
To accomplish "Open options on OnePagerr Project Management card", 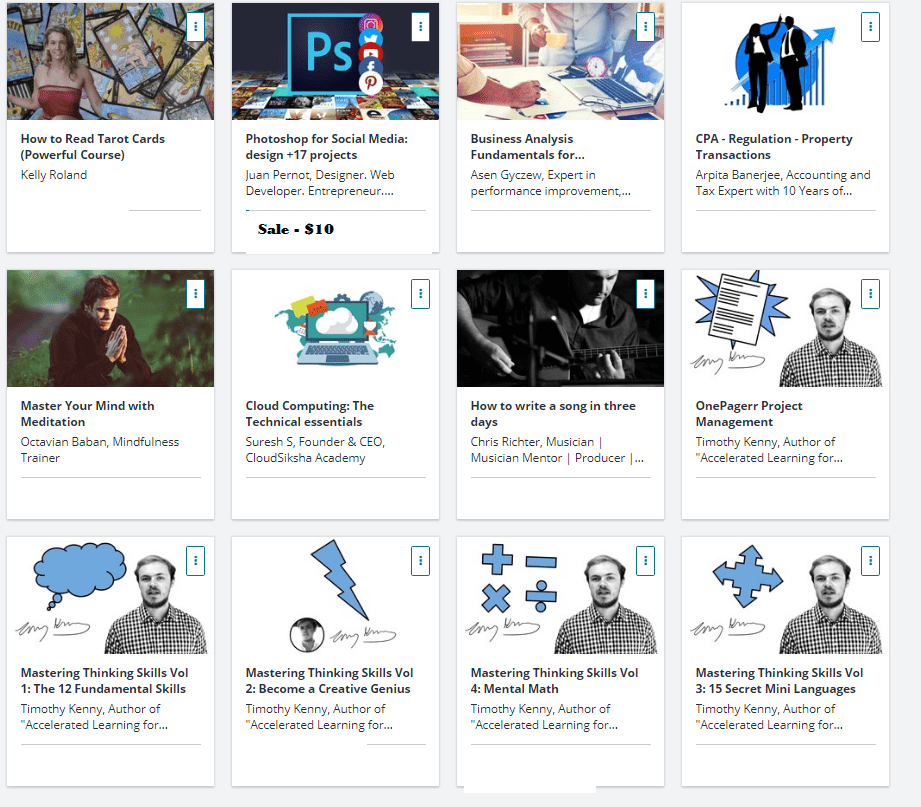I will pyautogui.click(x=871, y=294).
